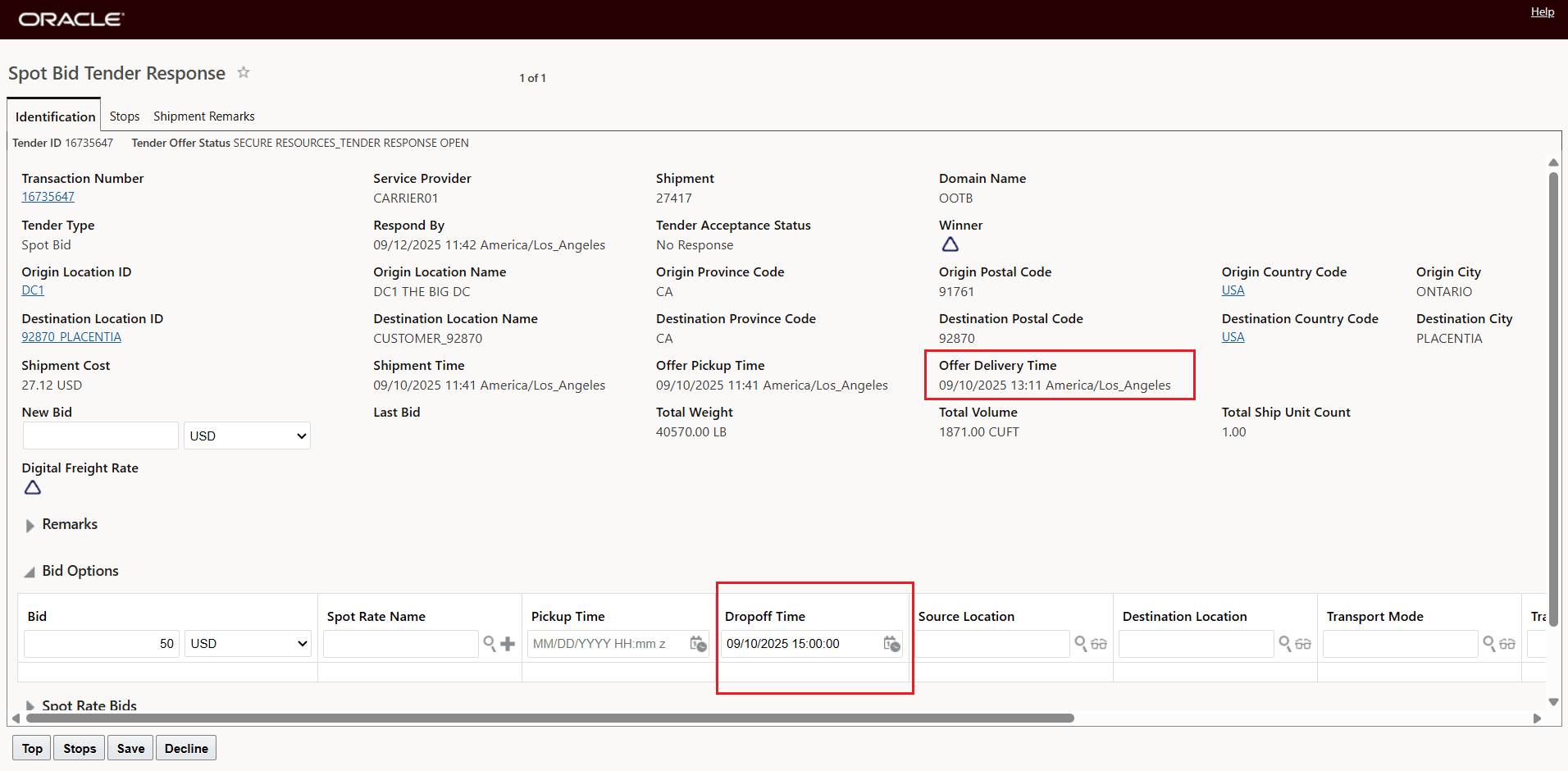
Task: Decline the spot bid tender
Action: (x=185, y=747)
